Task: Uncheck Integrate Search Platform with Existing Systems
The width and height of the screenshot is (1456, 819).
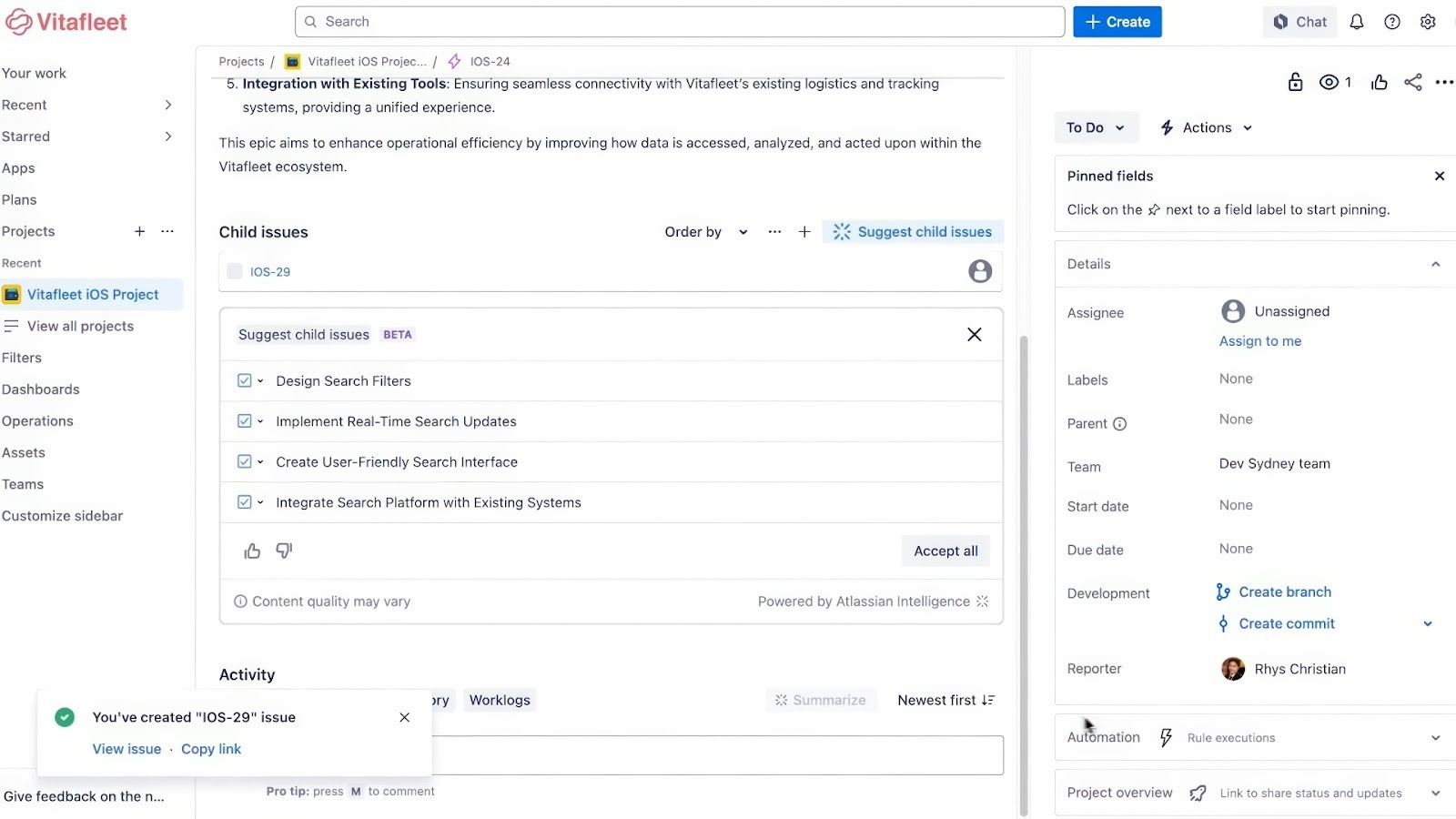Action: pyautogui.click(x=246, y=501)
